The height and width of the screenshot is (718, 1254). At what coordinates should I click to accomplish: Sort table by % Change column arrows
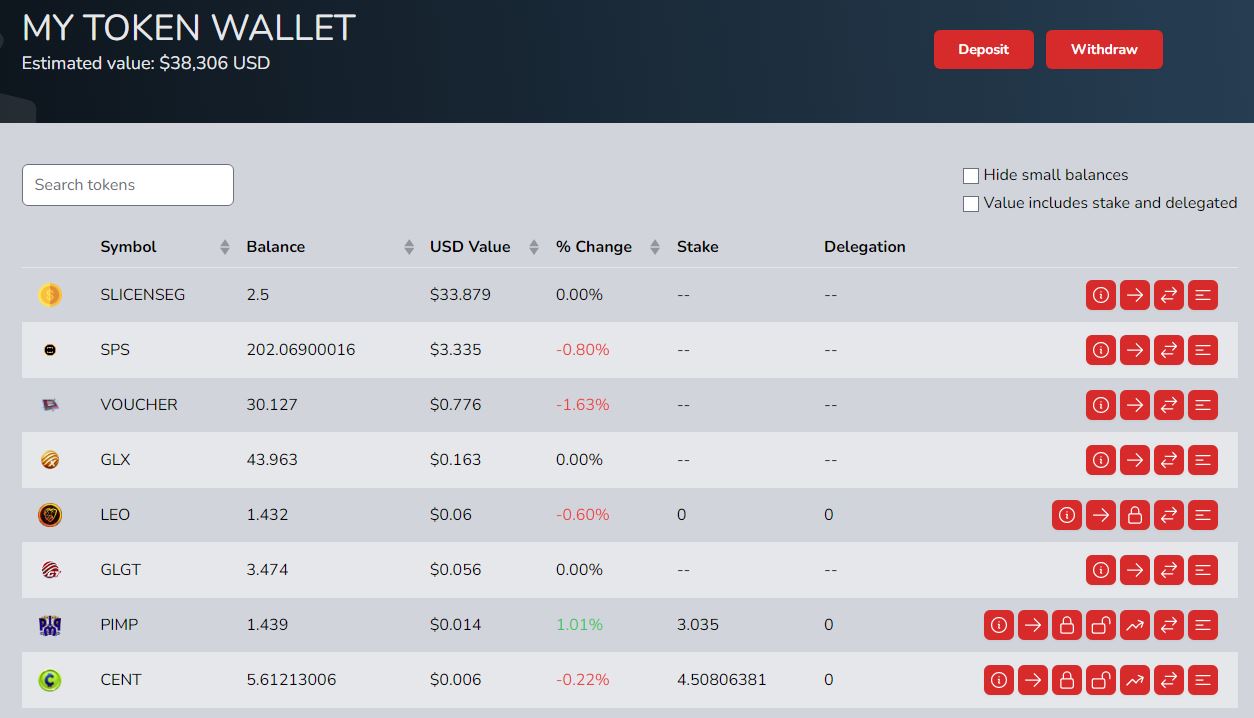(x=655, y=247)
